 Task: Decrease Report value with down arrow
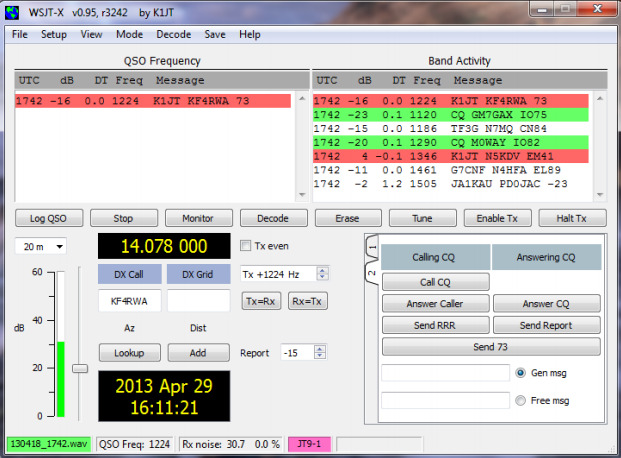[x=320, y=356]
